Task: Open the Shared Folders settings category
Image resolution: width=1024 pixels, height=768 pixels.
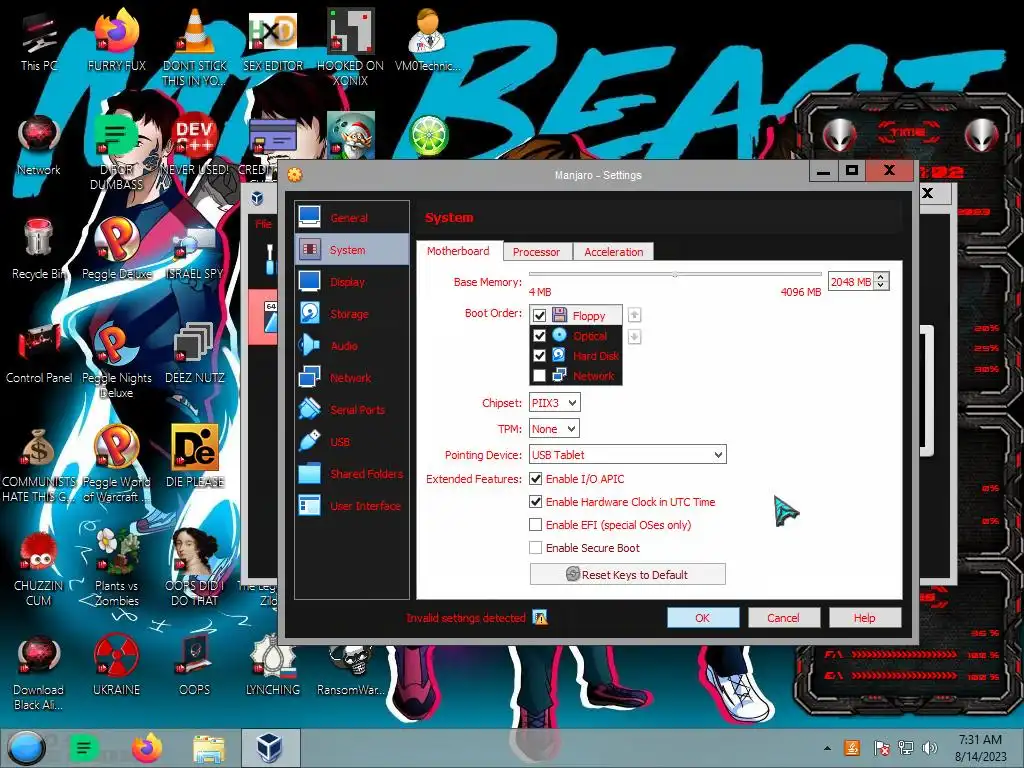Action: tap(352, 474)
